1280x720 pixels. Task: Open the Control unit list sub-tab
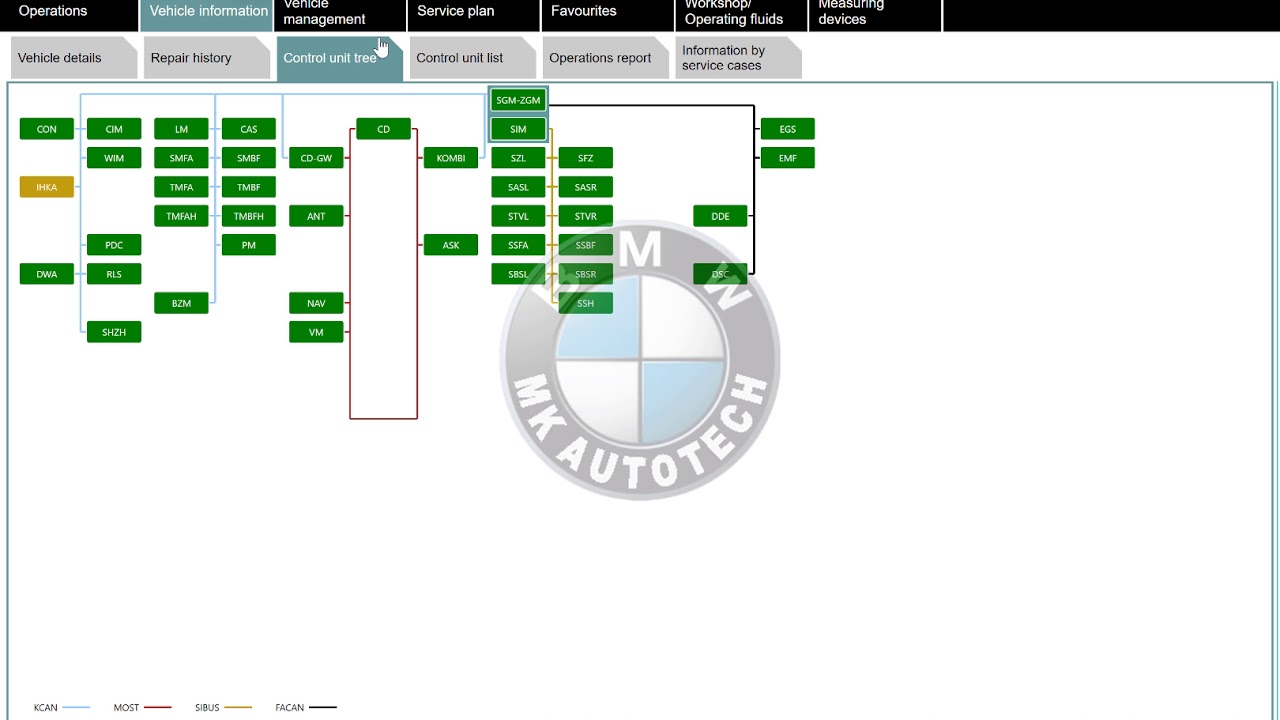click(x=473, y=58)
